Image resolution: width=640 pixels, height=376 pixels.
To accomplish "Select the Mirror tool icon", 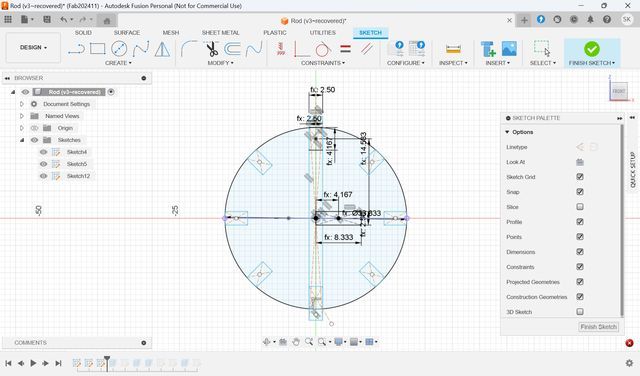I will (x=162, y=49).
